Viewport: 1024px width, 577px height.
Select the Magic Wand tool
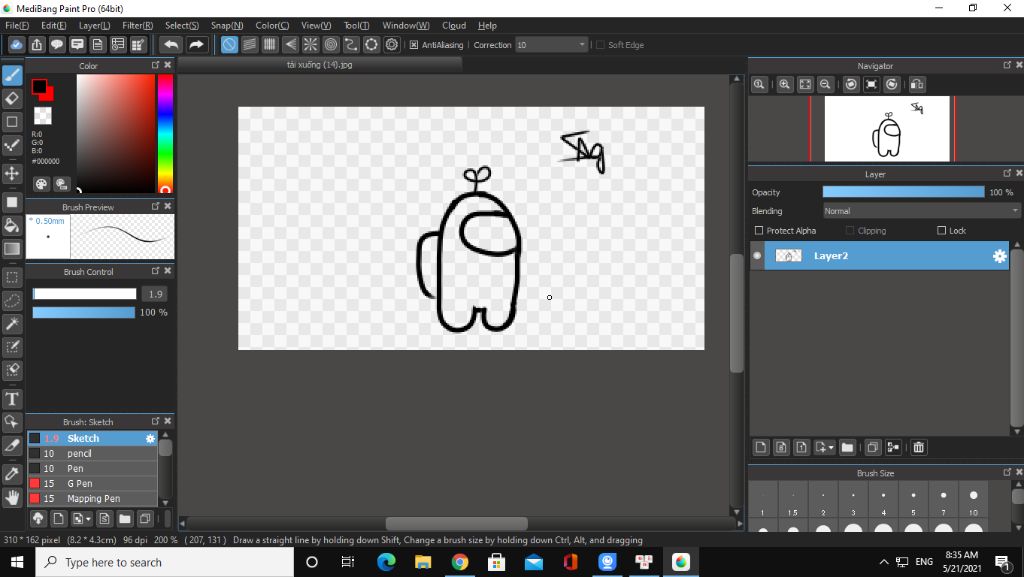pyautogui.click(x=12, y=324)
